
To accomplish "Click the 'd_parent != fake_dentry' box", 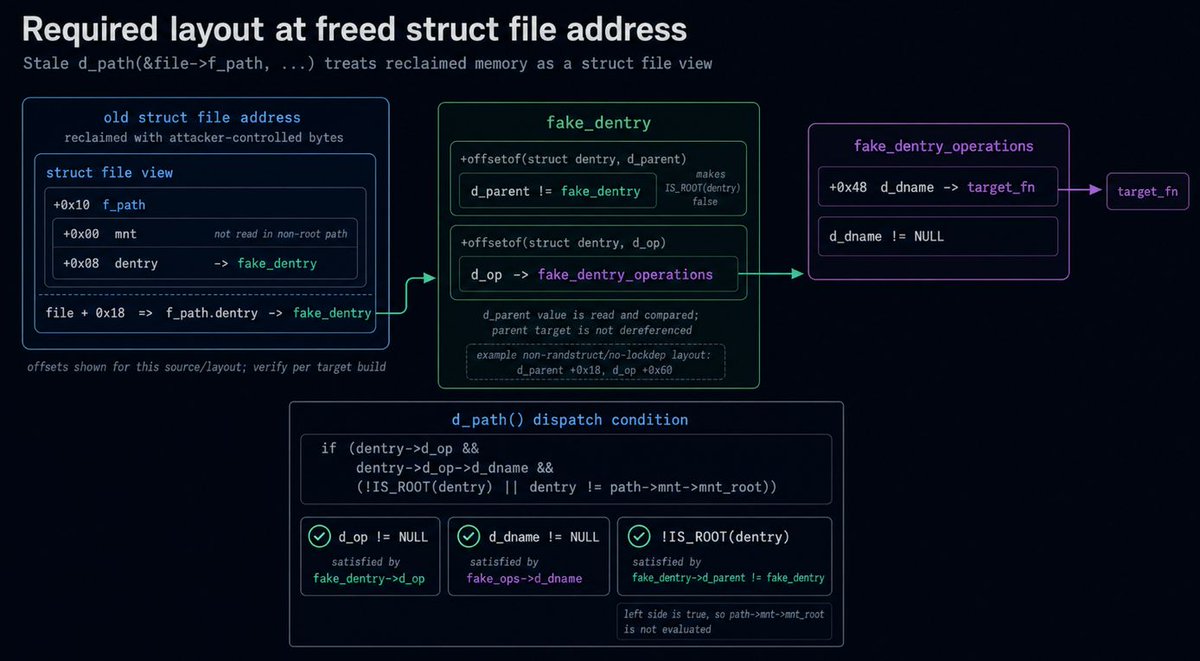I will tap(557, 190).
